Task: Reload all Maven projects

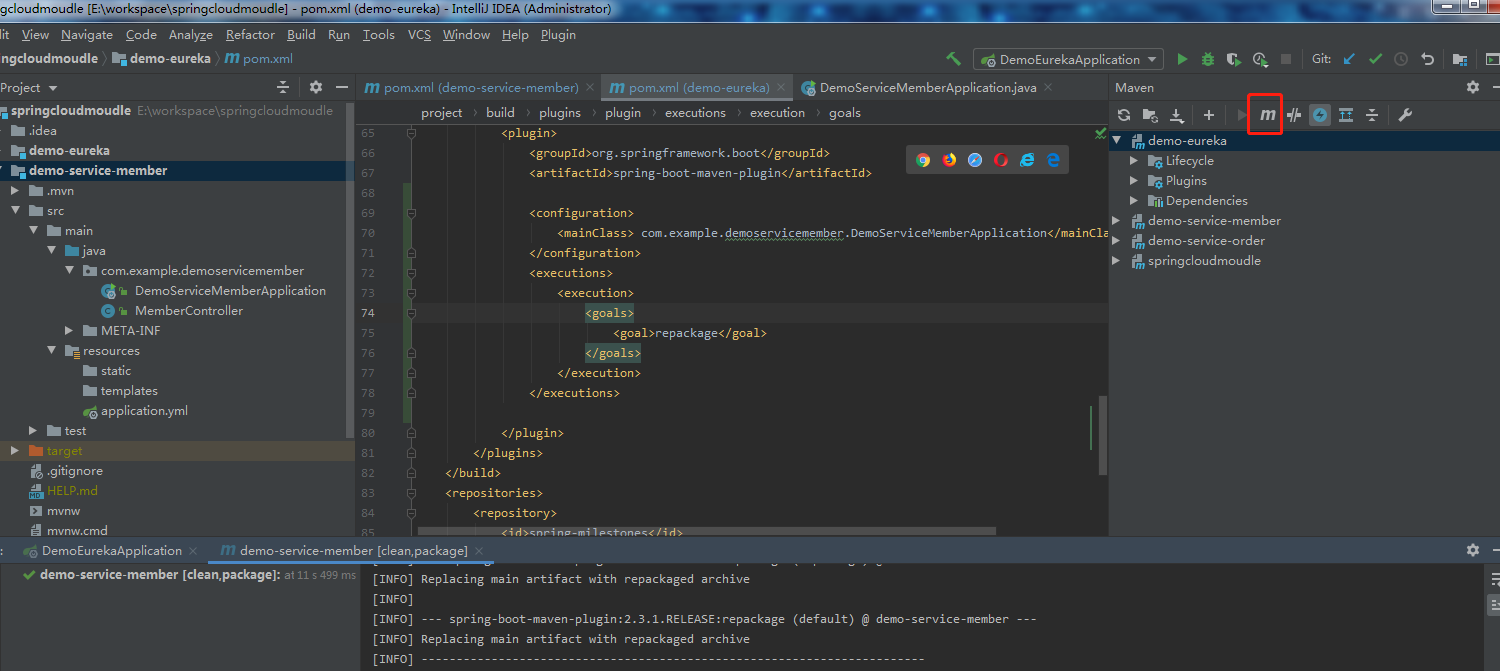Action: pyautogui.click(x=1123, y=114)
